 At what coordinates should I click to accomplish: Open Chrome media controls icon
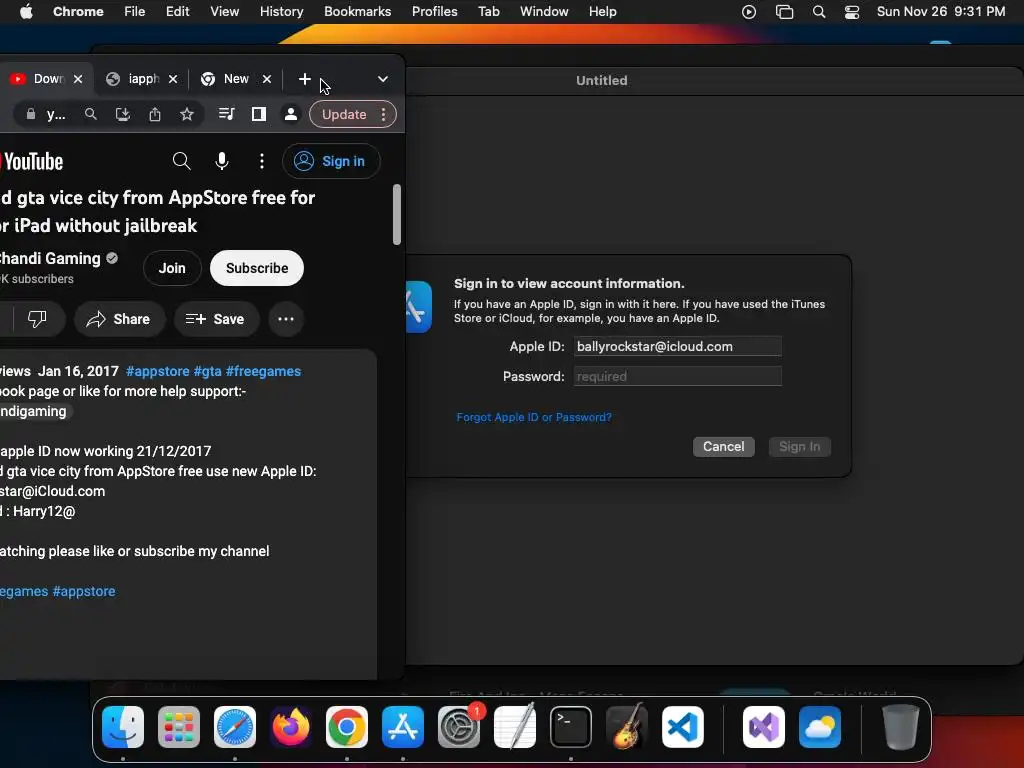pos(226,114)
